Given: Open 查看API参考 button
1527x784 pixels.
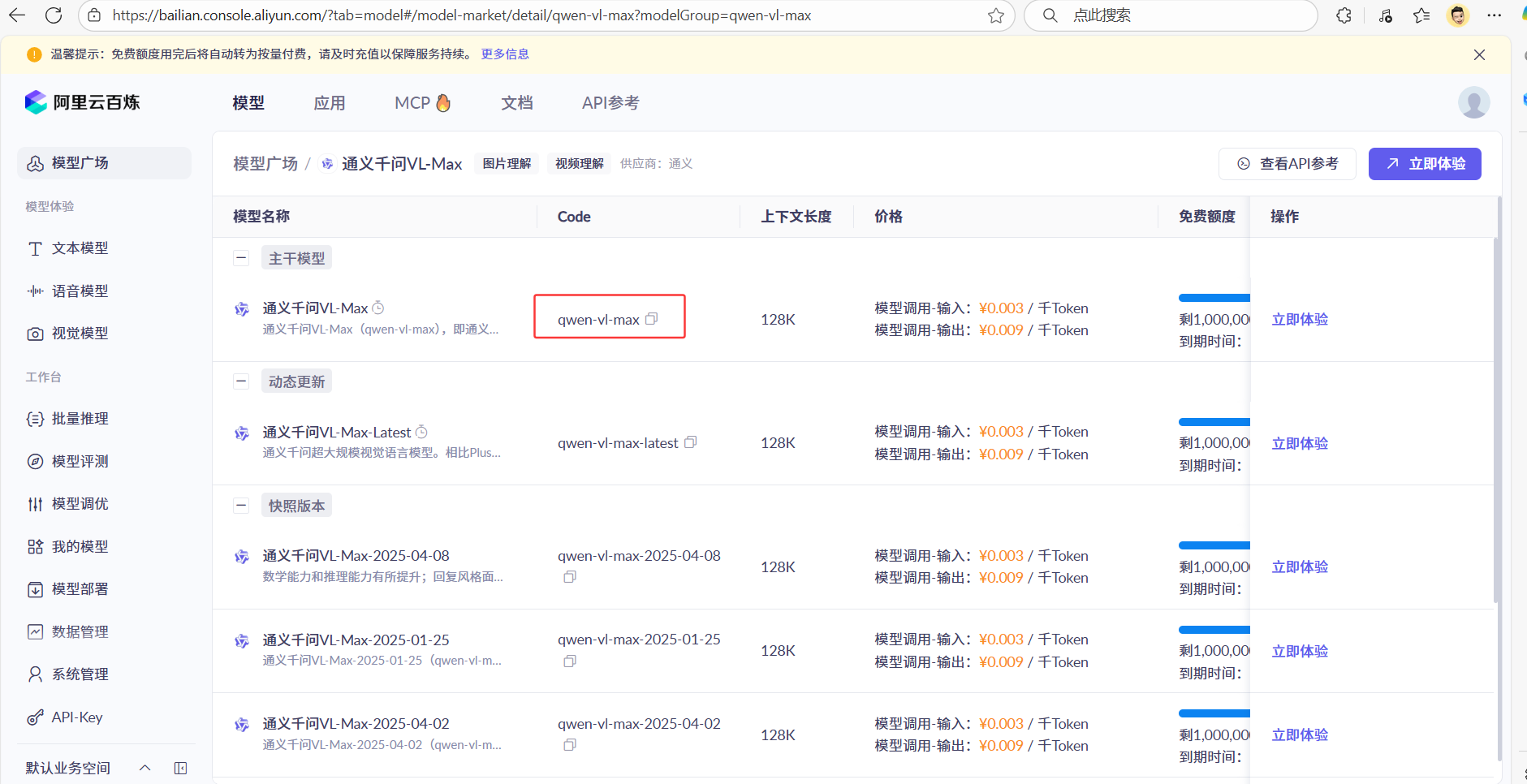Looking at the screenshot, I should pos(1287,164).
